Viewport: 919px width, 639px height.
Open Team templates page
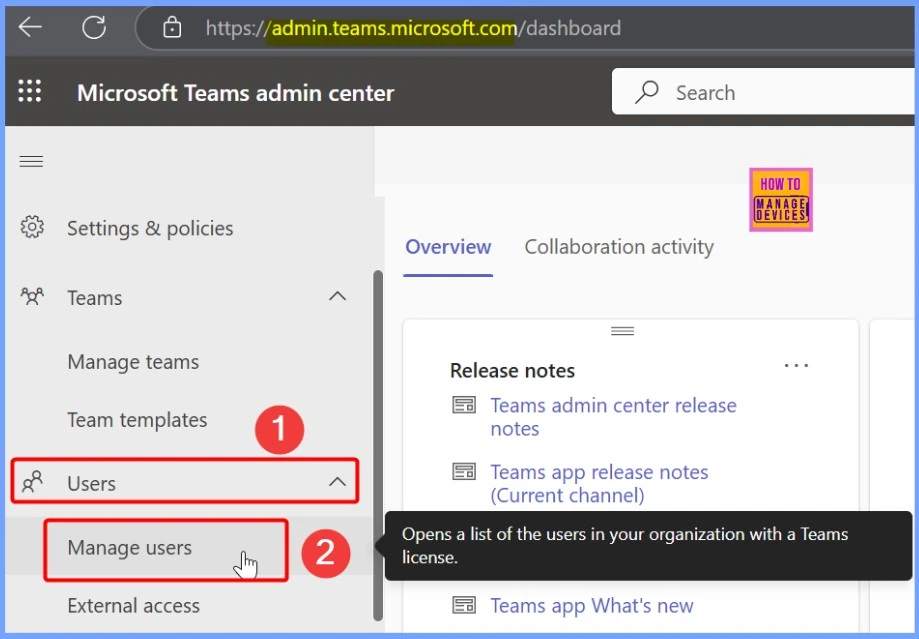point(137,420)
